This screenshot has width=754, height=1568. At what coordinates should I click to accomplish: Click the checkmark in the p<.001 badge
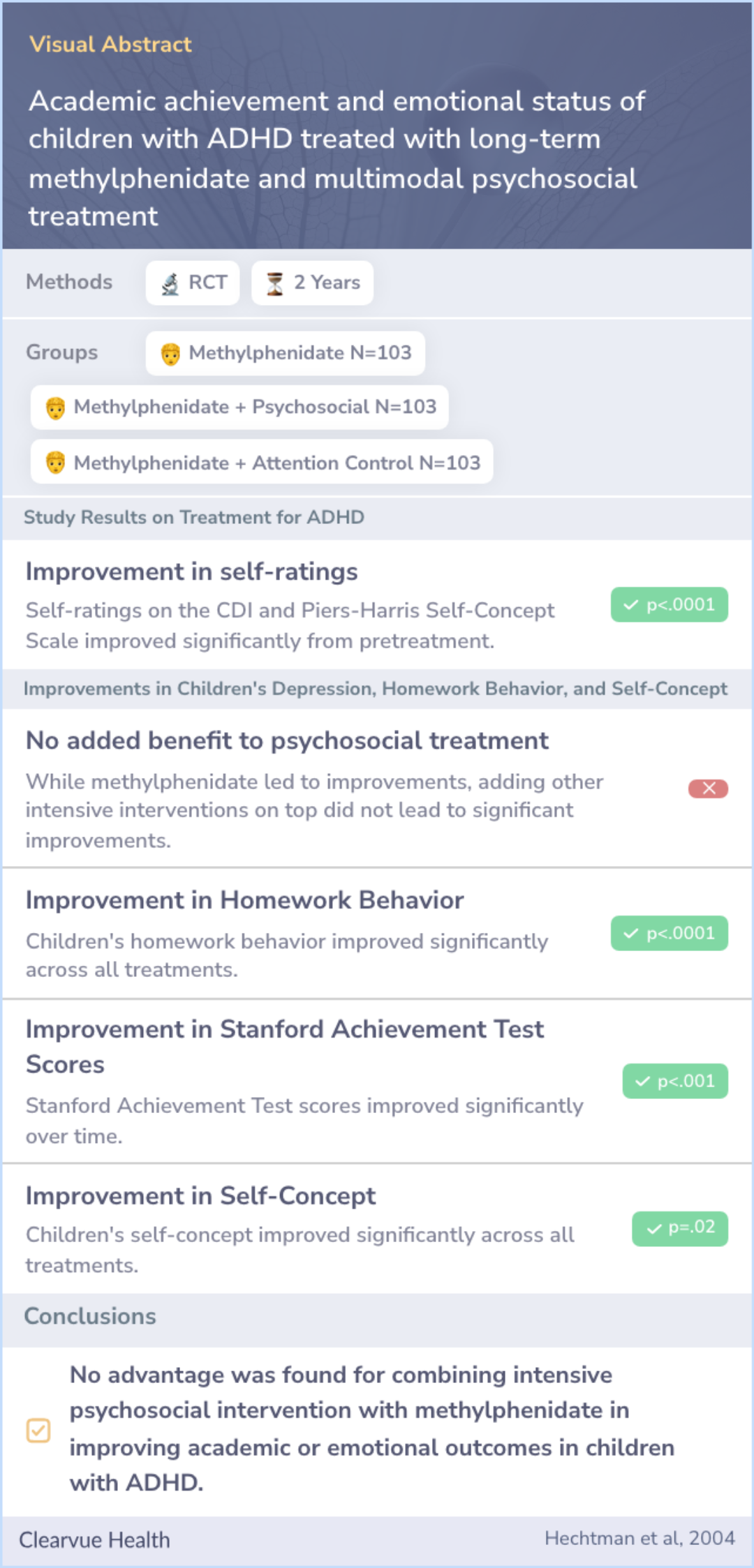coord(642,1082)
